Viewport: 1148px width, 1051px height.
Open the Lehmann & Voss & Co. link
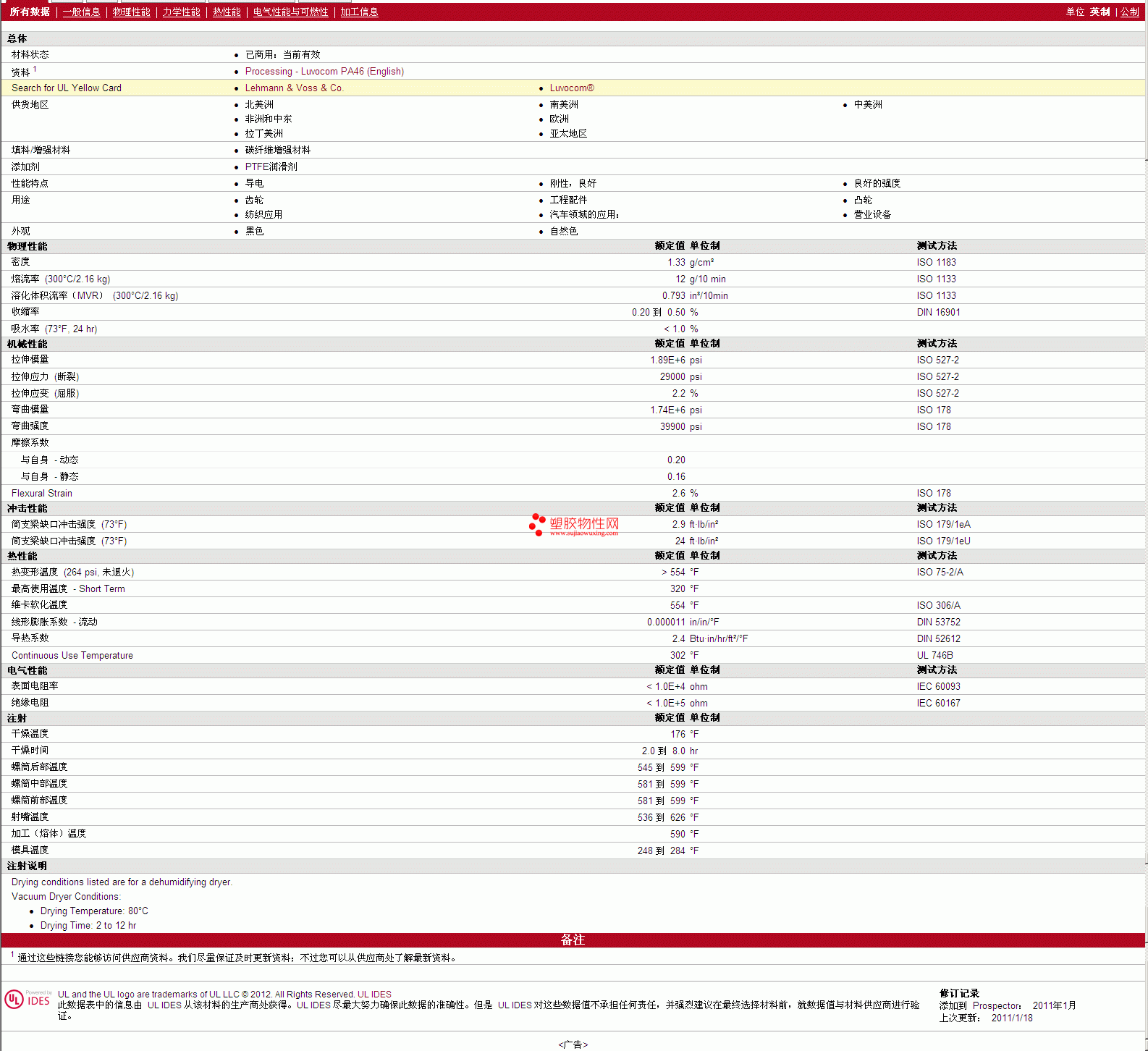(294, 88)
